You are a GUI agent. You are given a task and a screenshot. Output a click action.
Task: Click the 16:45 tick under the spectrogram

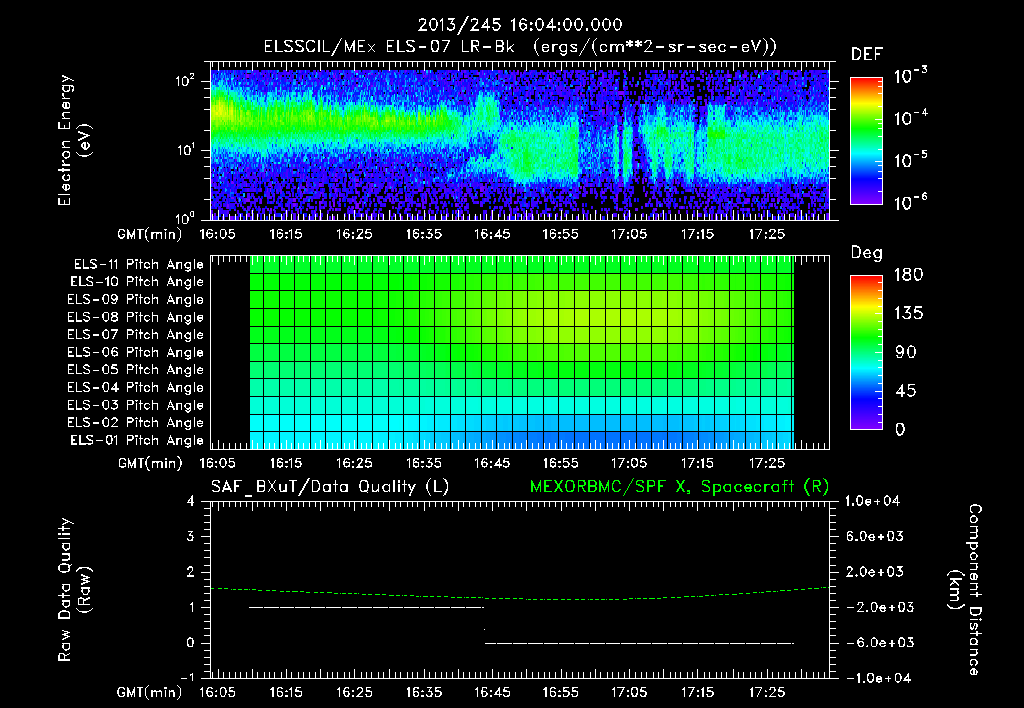[492, 234]
